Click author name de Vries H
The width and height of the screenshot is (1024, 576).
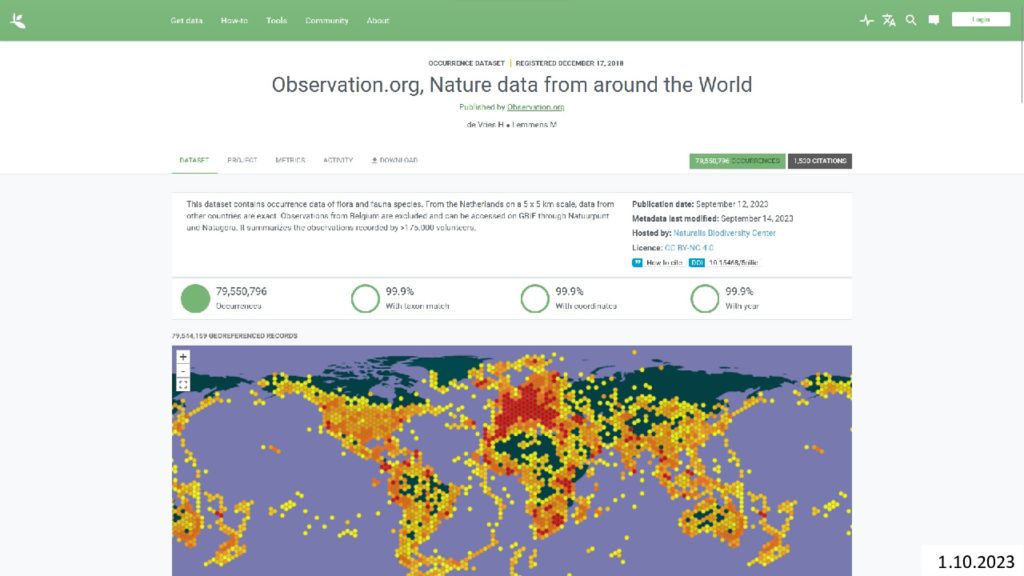tap(485, 125)
